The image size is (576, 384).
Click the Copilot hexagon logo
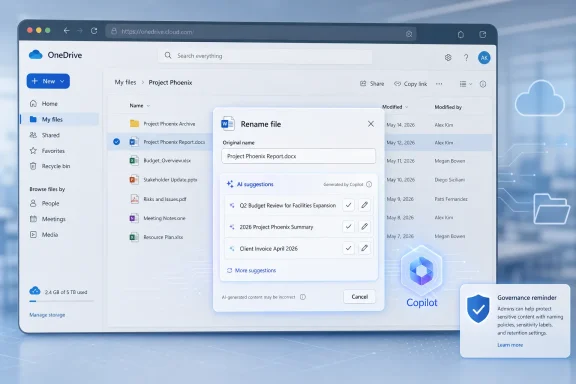(421, 271)
